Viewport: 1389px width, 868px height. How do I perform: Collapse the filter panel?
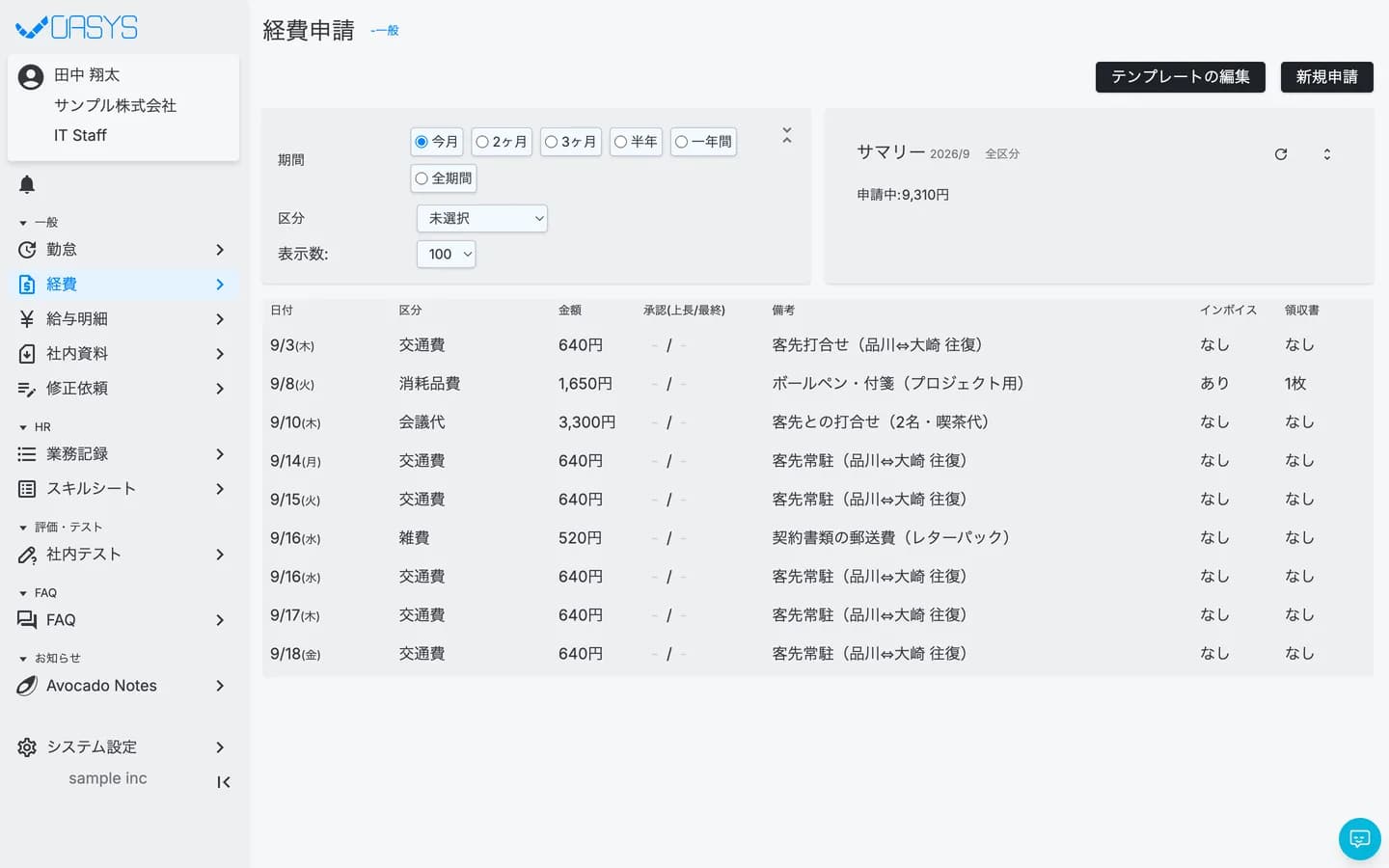point(787,136)
